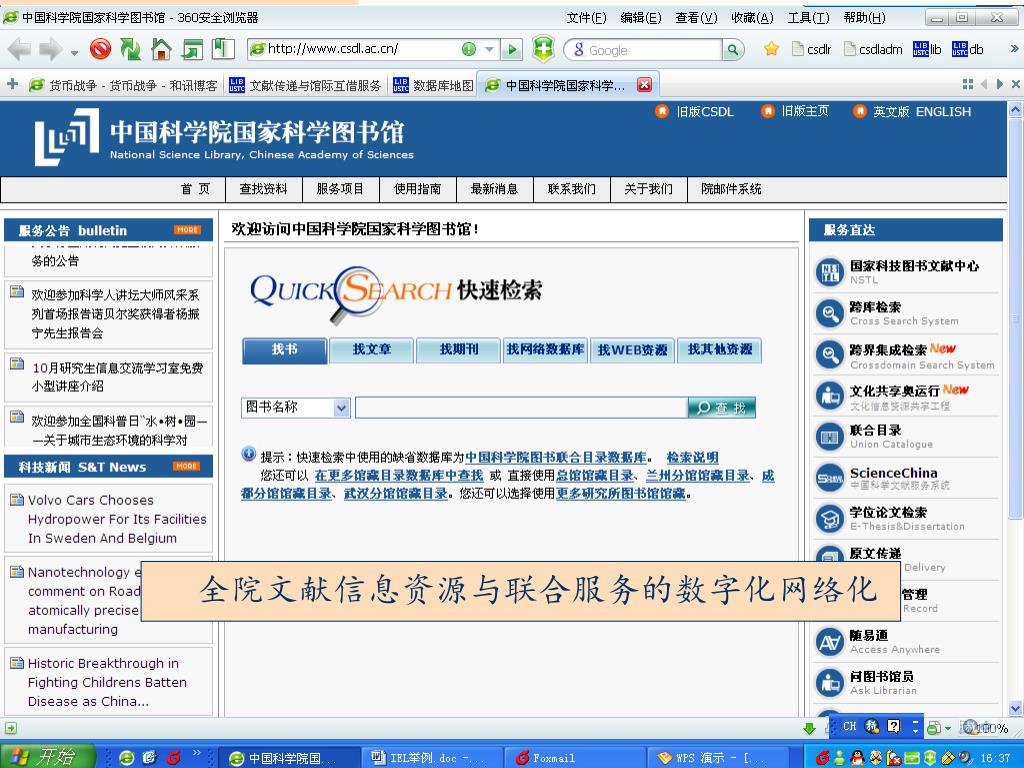Click the Windows 开始 Start button

click(x=47, y=756)
